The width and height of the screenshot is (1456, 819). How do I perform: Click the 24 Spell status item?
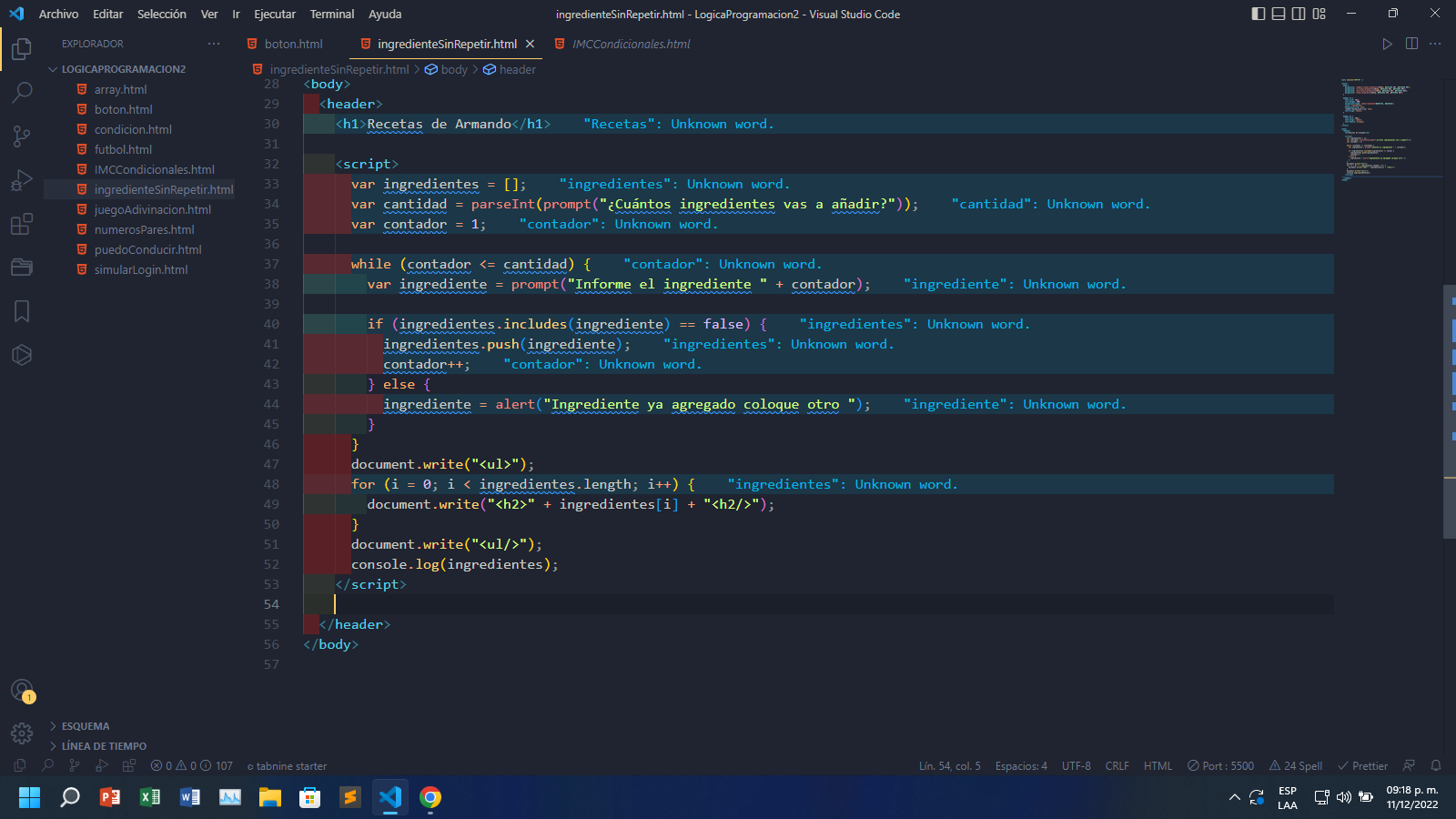1295,765
